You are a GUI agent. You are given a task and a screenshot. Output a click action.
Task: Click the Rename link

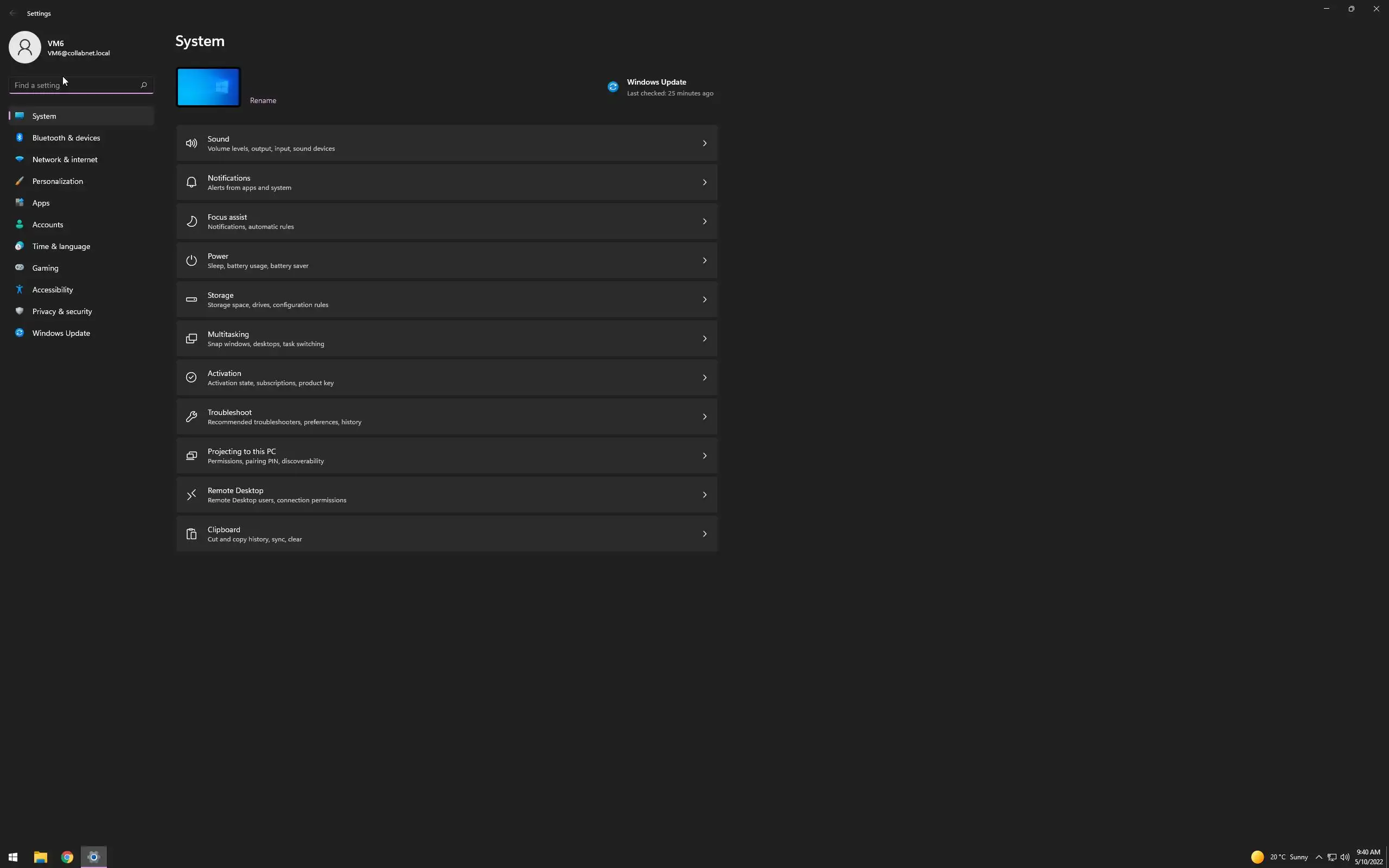(x=263, y=100)
